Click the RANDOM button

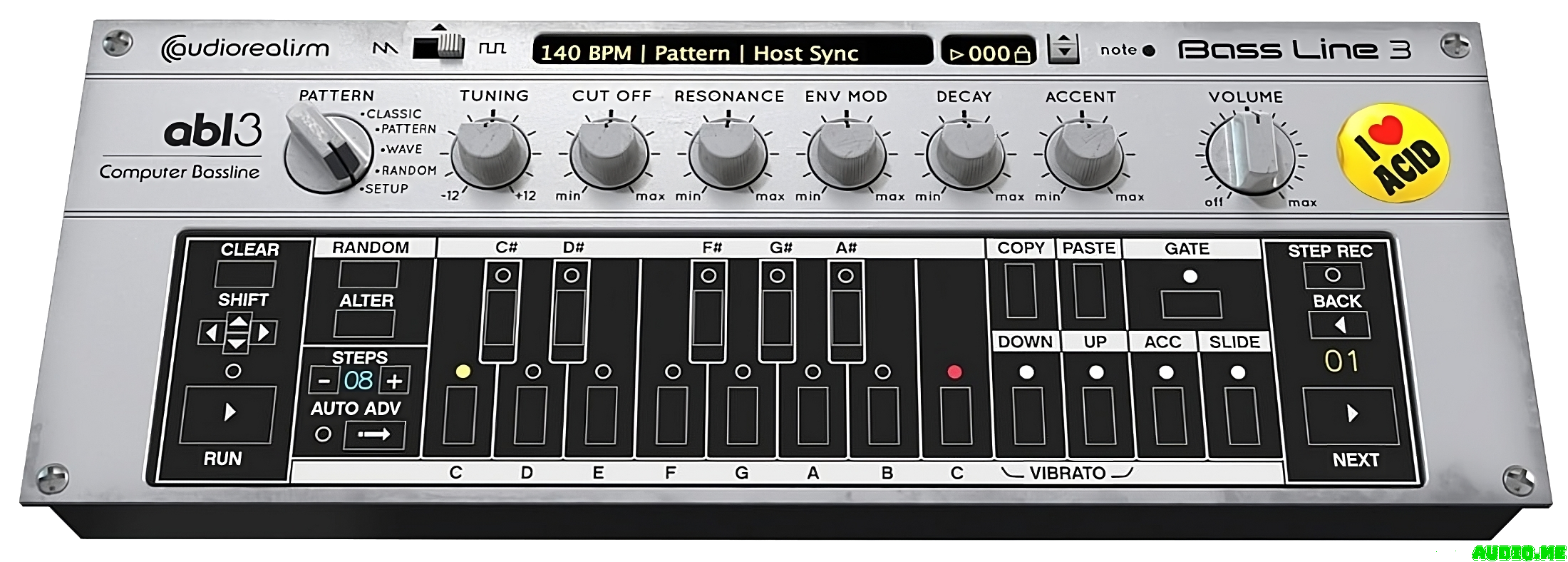coord(368,275)
